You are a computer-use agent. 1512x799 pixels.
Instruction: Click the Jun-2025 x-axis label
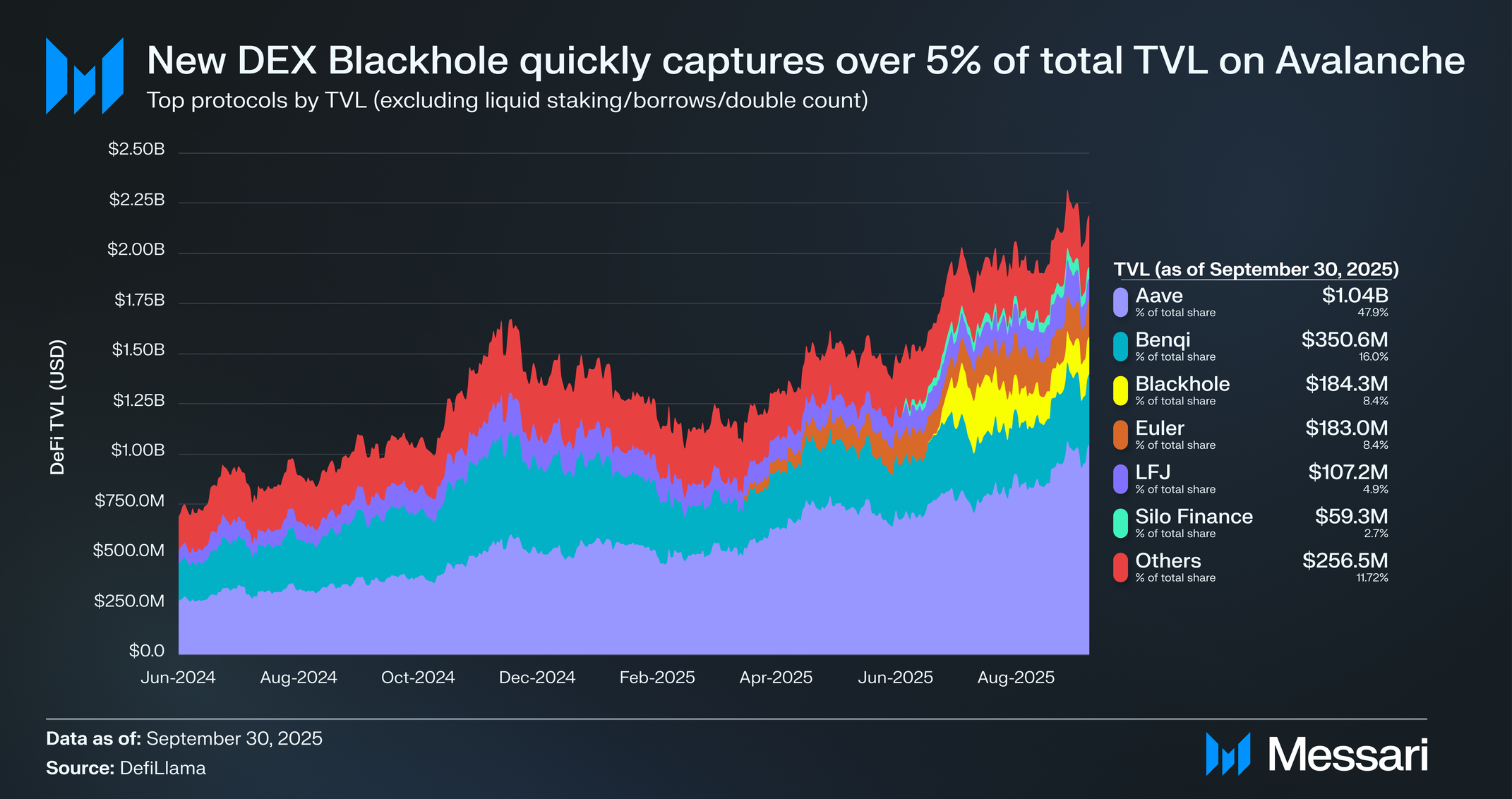895,678
